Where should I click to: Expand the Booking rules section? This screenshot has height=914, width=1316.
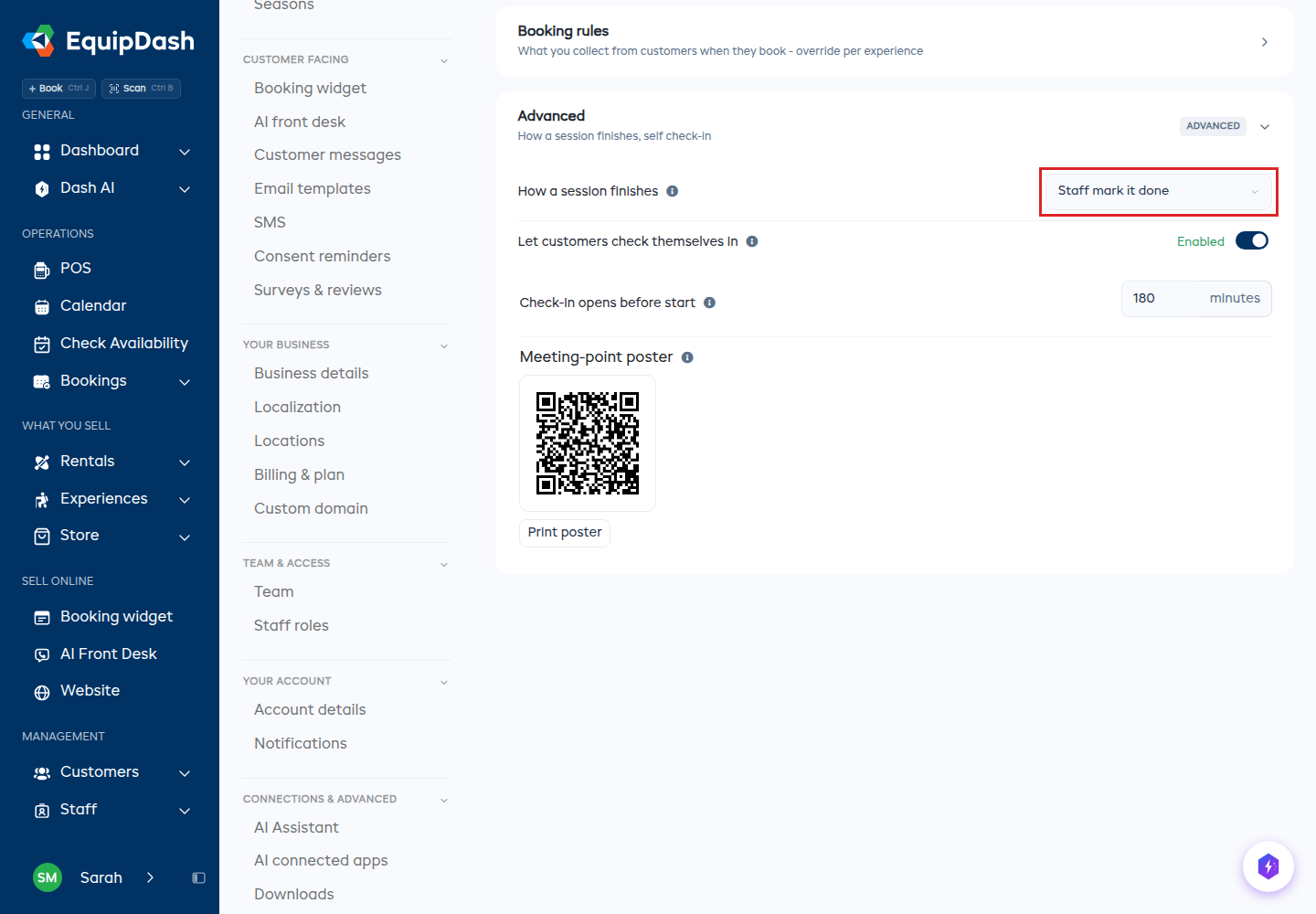(1265, 42)
